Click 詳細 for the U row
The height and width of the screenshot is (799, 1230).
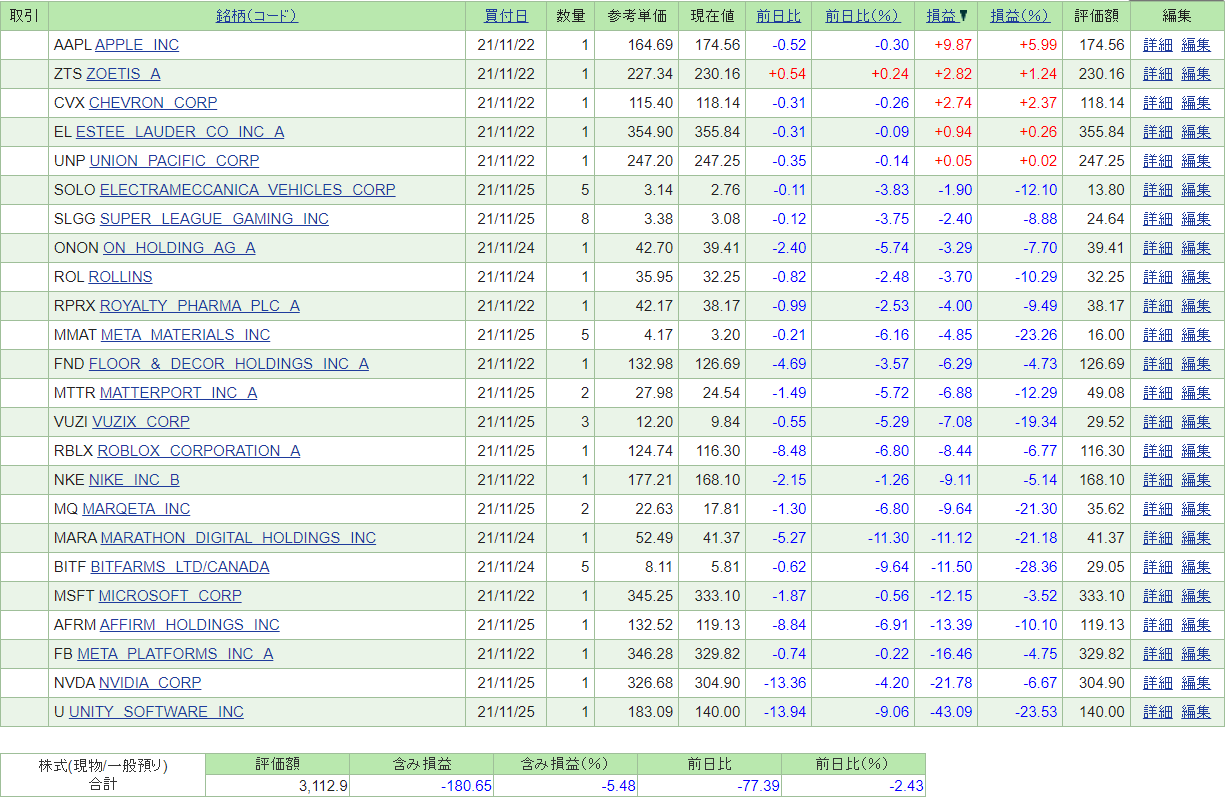coord(1158,712)
